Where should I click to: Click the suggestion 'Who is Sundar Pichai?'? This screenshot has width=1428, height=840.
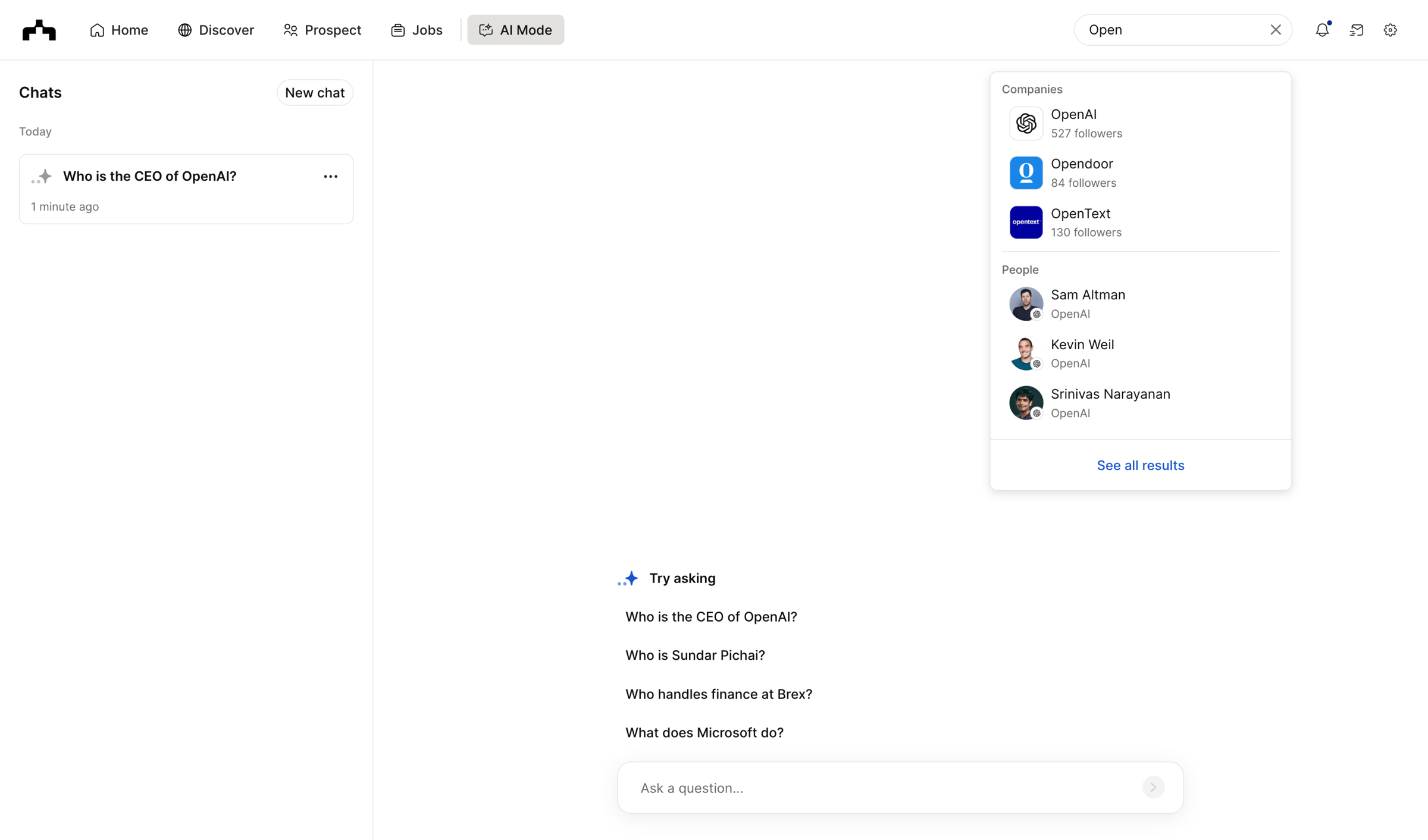(x=695, y=656)
